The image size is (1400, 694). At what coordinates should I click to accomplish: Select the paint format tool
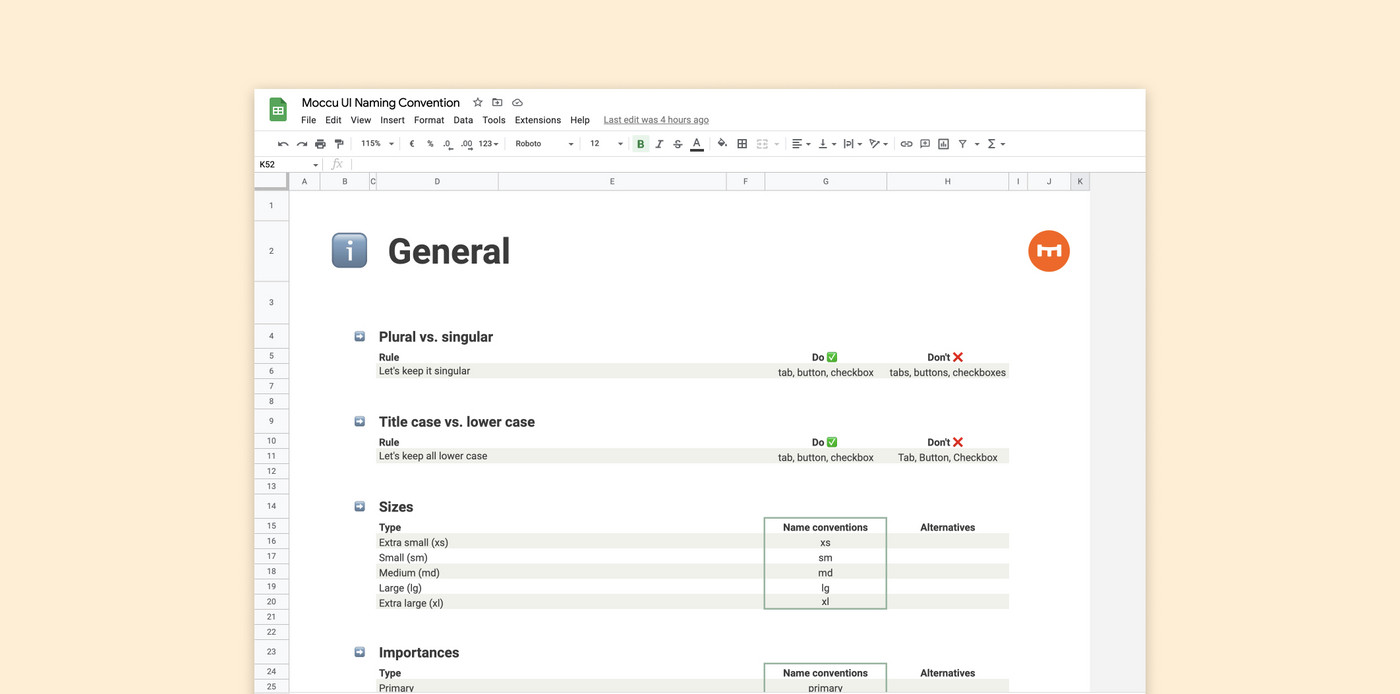pos(339,143)
